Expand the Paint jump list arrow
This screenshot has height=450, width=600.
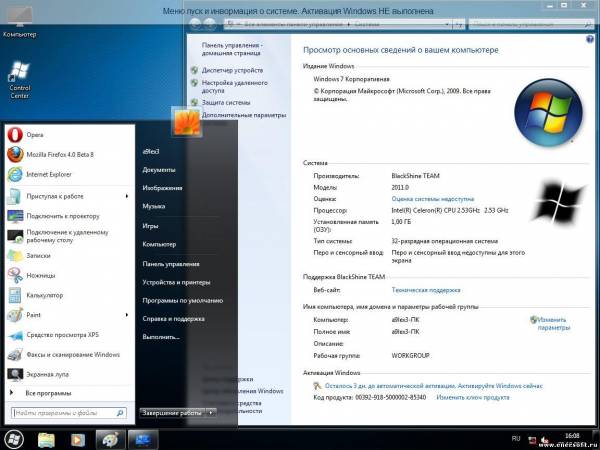[127, 315]
